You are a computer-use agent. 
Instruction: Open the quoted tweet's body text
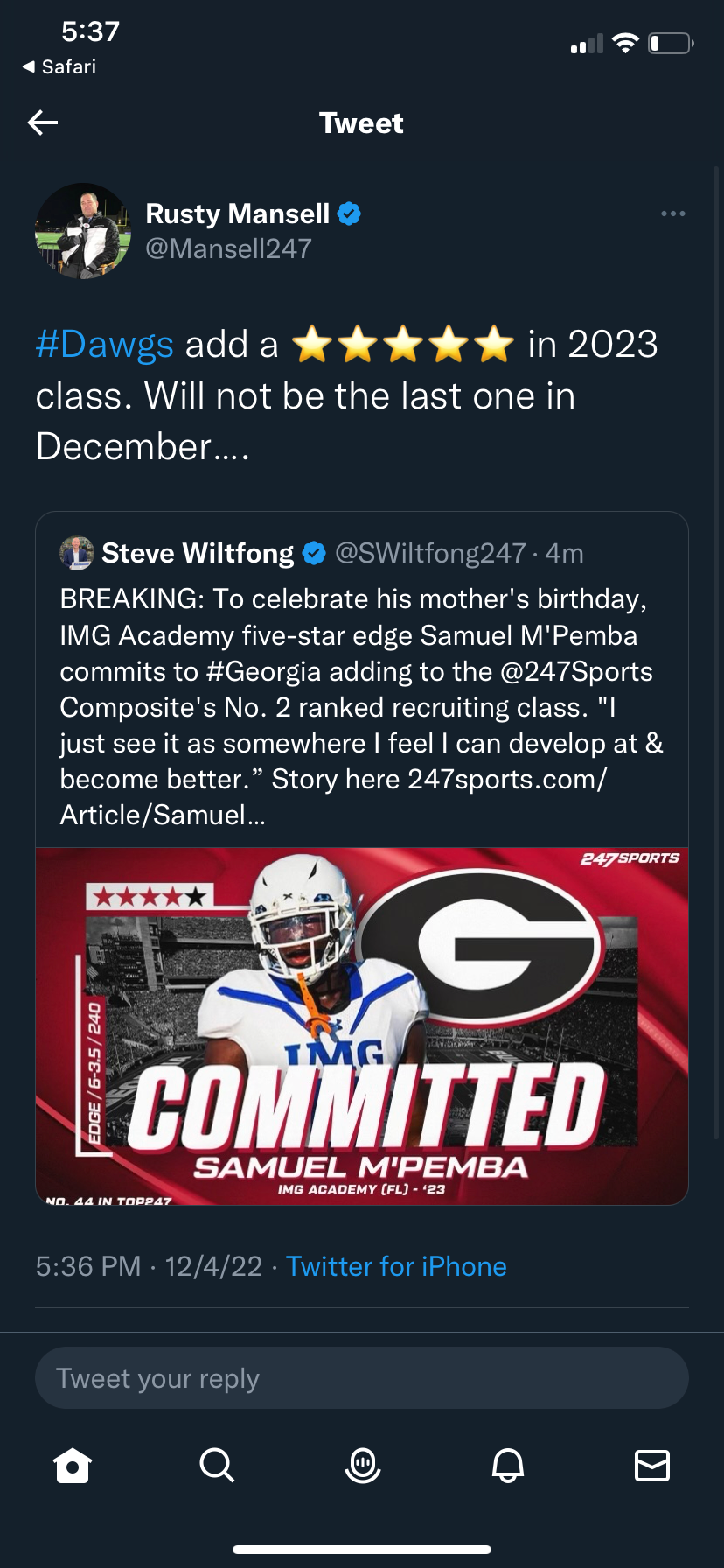362,706
